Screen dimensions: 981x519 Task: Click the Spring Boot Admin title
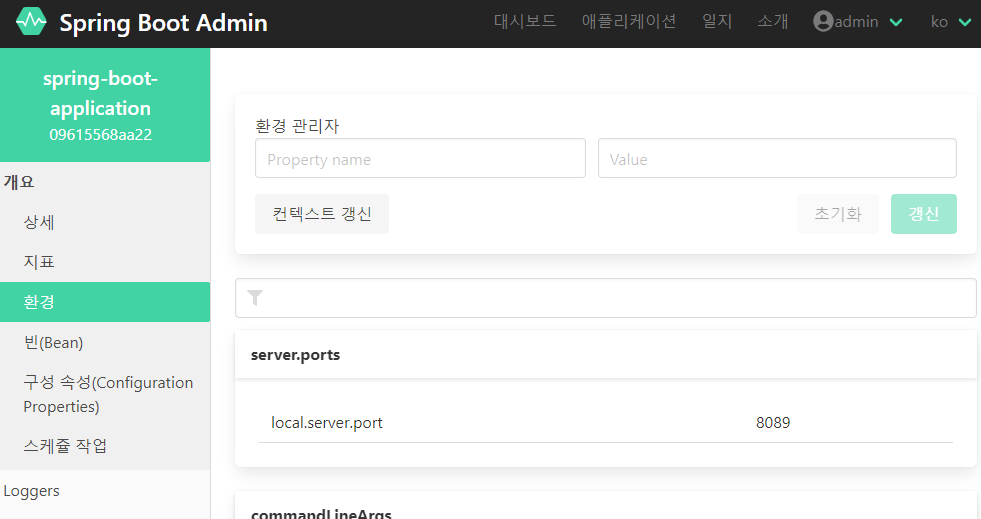click(x=163, y=23)
